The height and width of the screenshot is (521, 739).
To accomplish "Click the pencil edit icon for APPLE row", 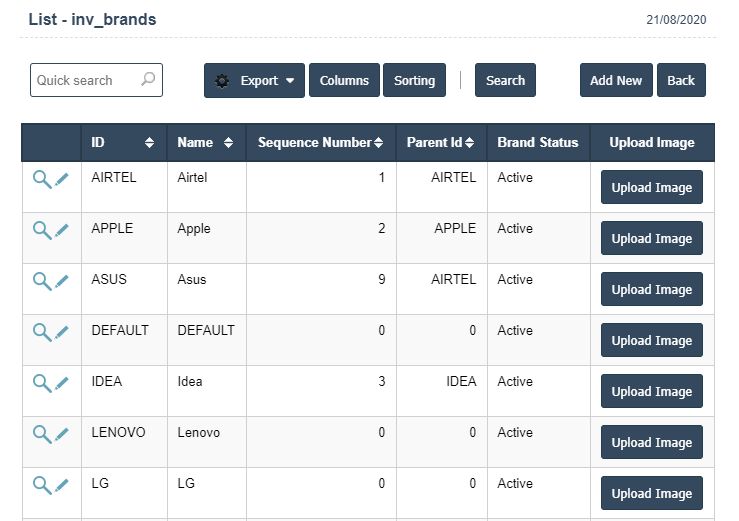I will pos(62,230).
